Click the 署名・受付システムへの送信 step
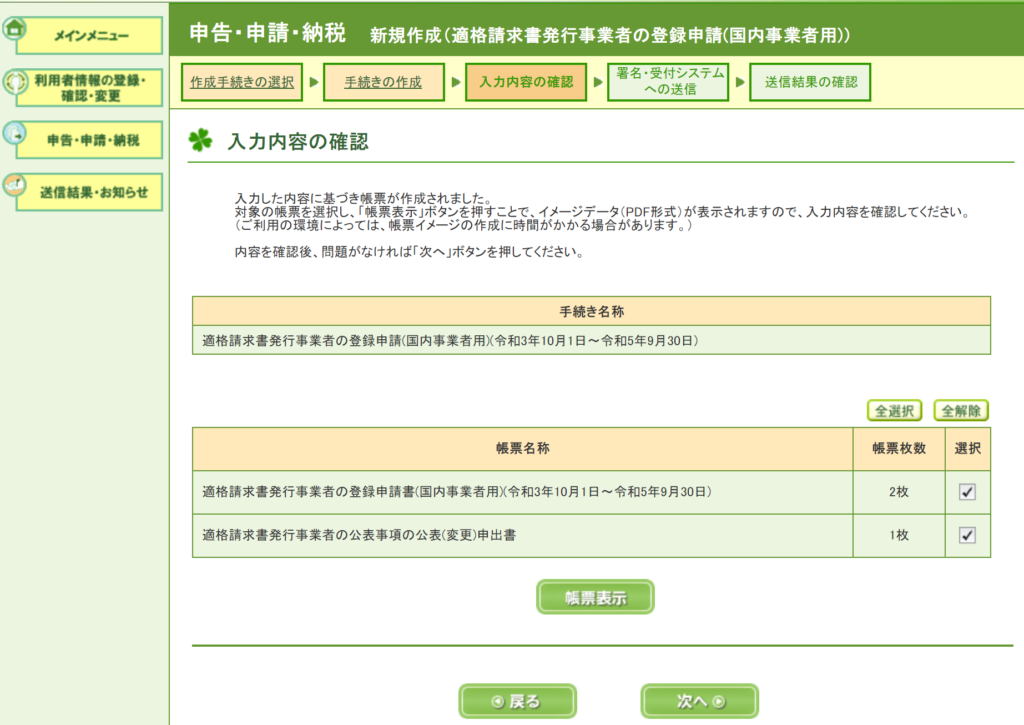The image size is (1024, 725). [668, 82]
